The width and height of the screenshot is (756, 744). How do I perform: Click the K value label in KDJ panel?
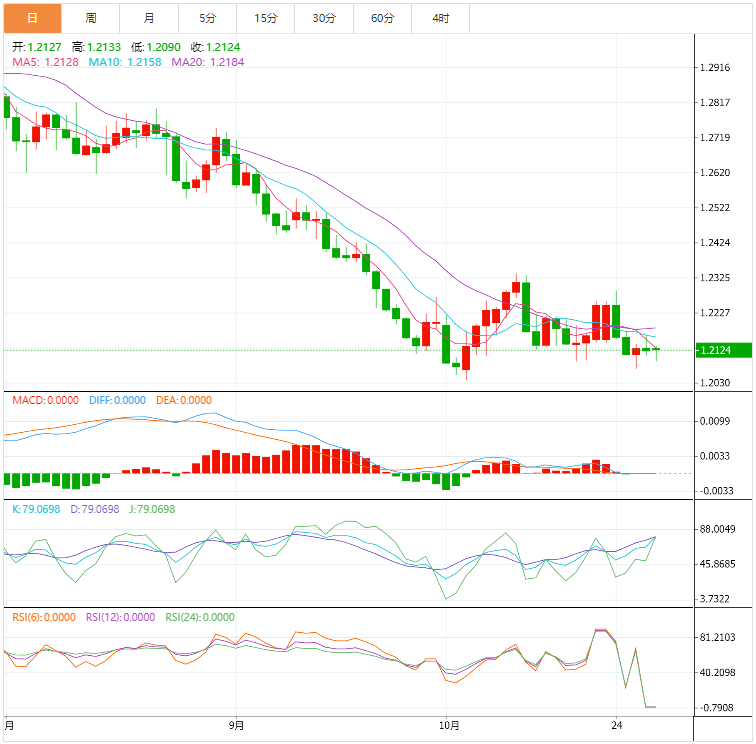coord(34,509)
